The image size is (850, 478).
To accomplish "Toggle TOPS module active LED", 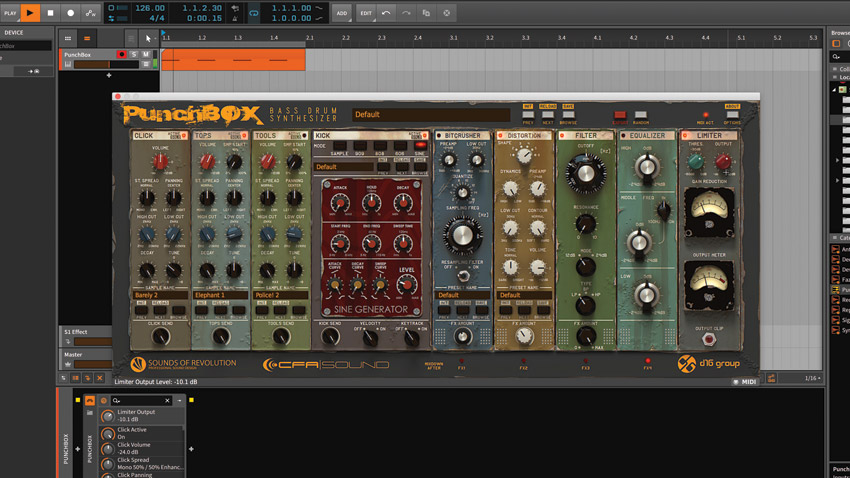I will [244, 135].
